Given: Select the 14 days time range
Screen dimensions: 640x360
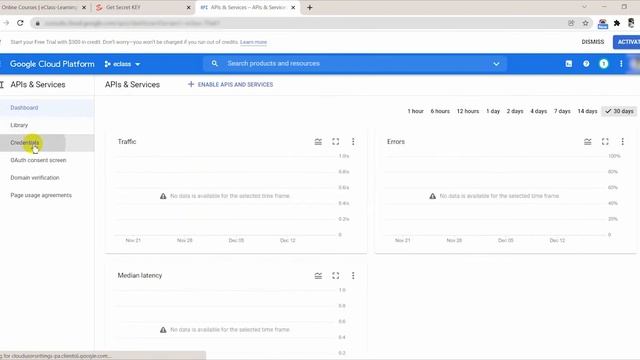Looking at the screenshot, I should coord(587,111).
